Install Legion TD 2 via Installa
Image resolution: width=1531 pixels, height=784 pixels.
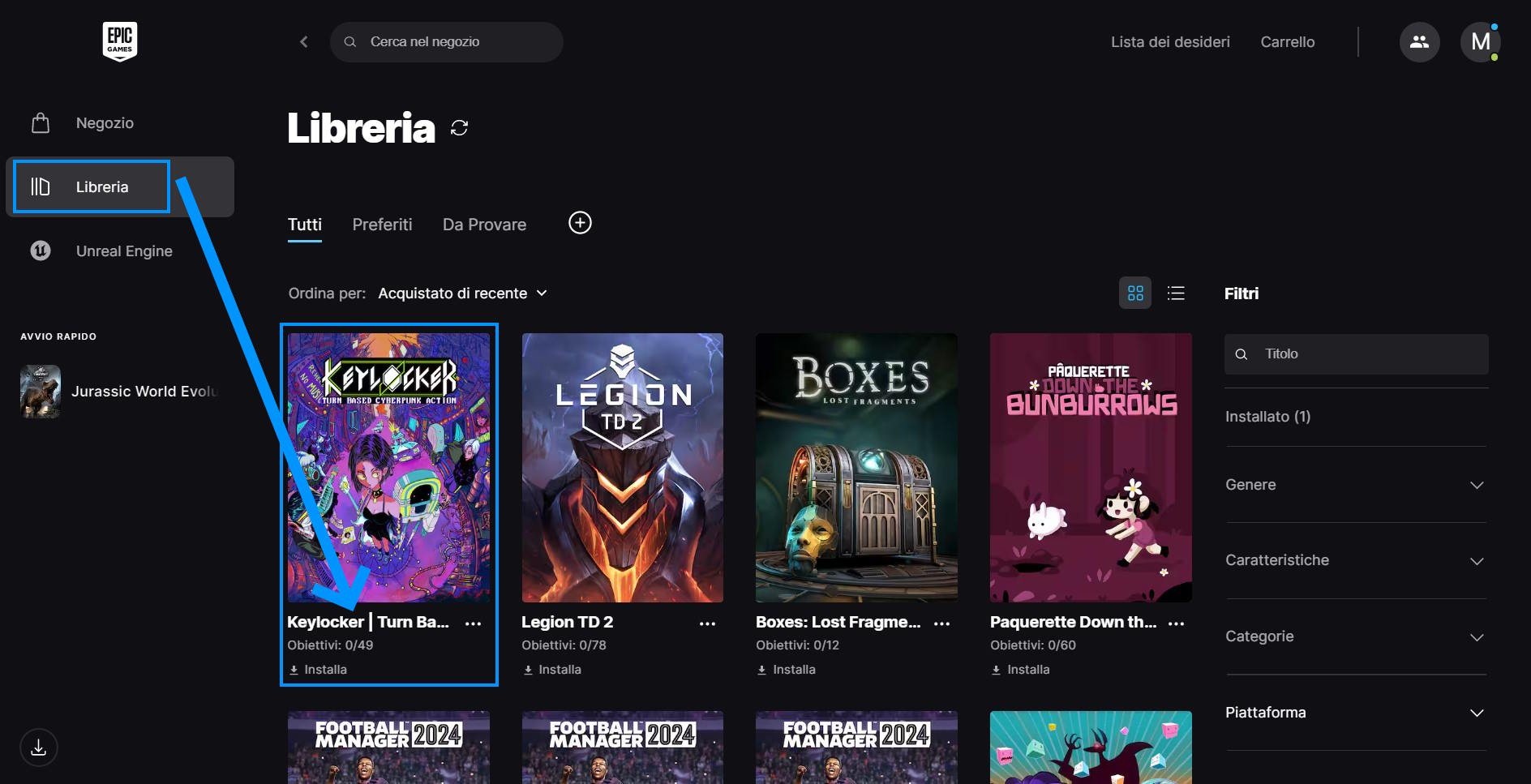(x=560, y=670)
